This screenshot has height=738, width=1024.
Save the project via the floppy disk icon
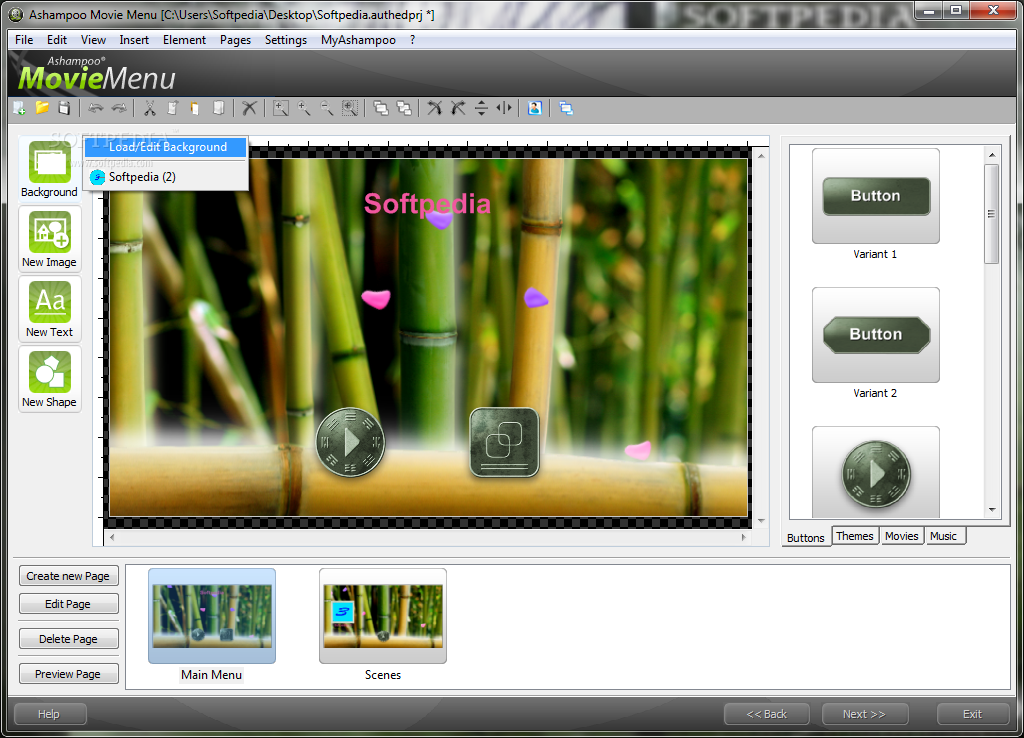click(64, 108)
